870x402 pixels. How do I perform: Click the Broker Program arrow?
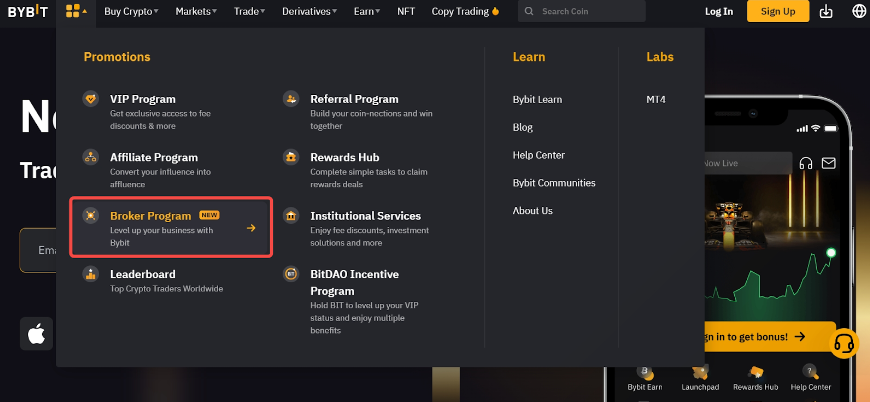pyautogui.click(x=251, y=228)
